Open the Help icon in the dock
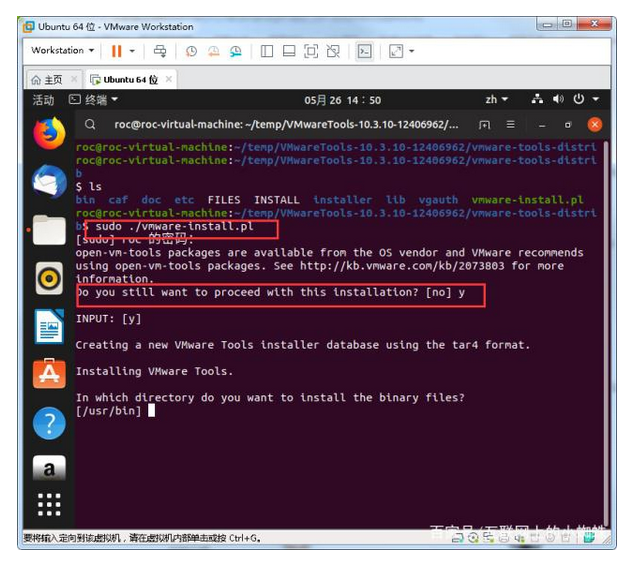Screen dimensions: 633x563 (x=49, y=423)
